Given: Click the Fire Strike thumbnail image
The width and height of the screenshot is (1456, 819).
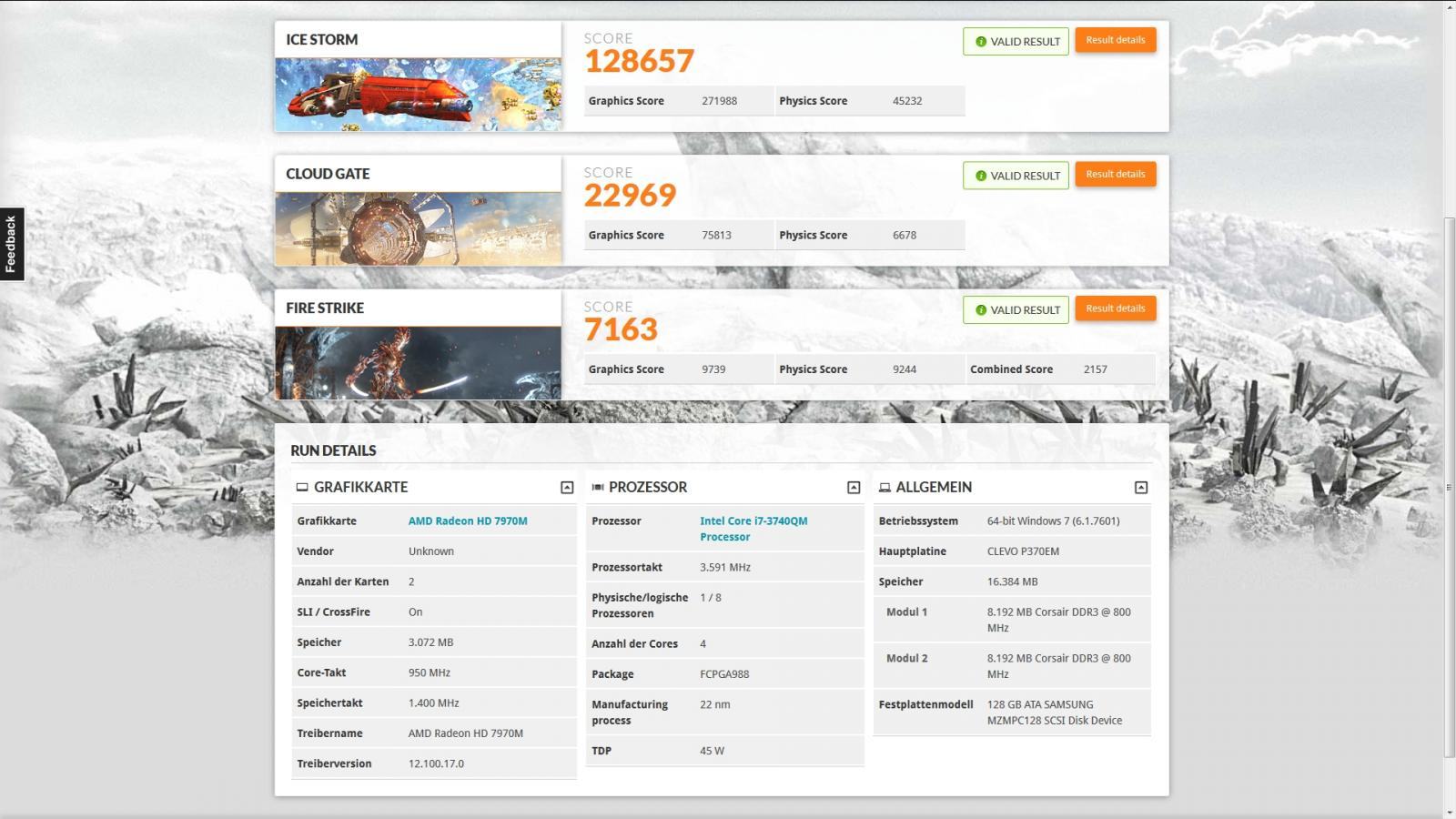Looking at the screenshot, I should [x=419, y=363].
